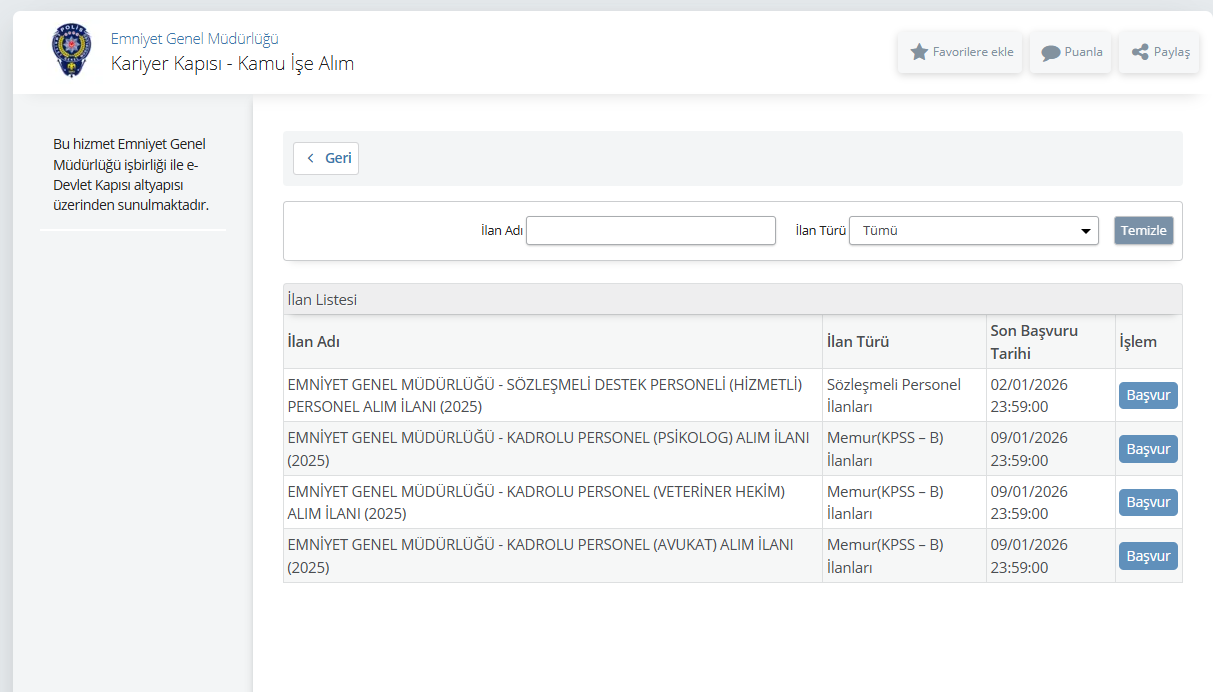
Task: Share the page using Paylaş
Action: point(1159,52)
